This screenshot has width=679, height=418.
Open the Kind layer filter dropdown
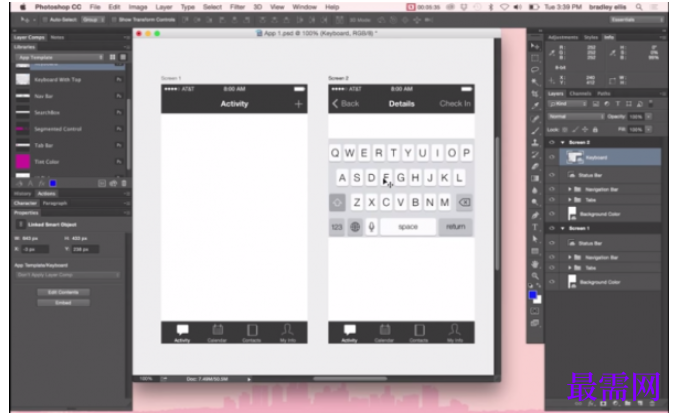pos(567,104)
